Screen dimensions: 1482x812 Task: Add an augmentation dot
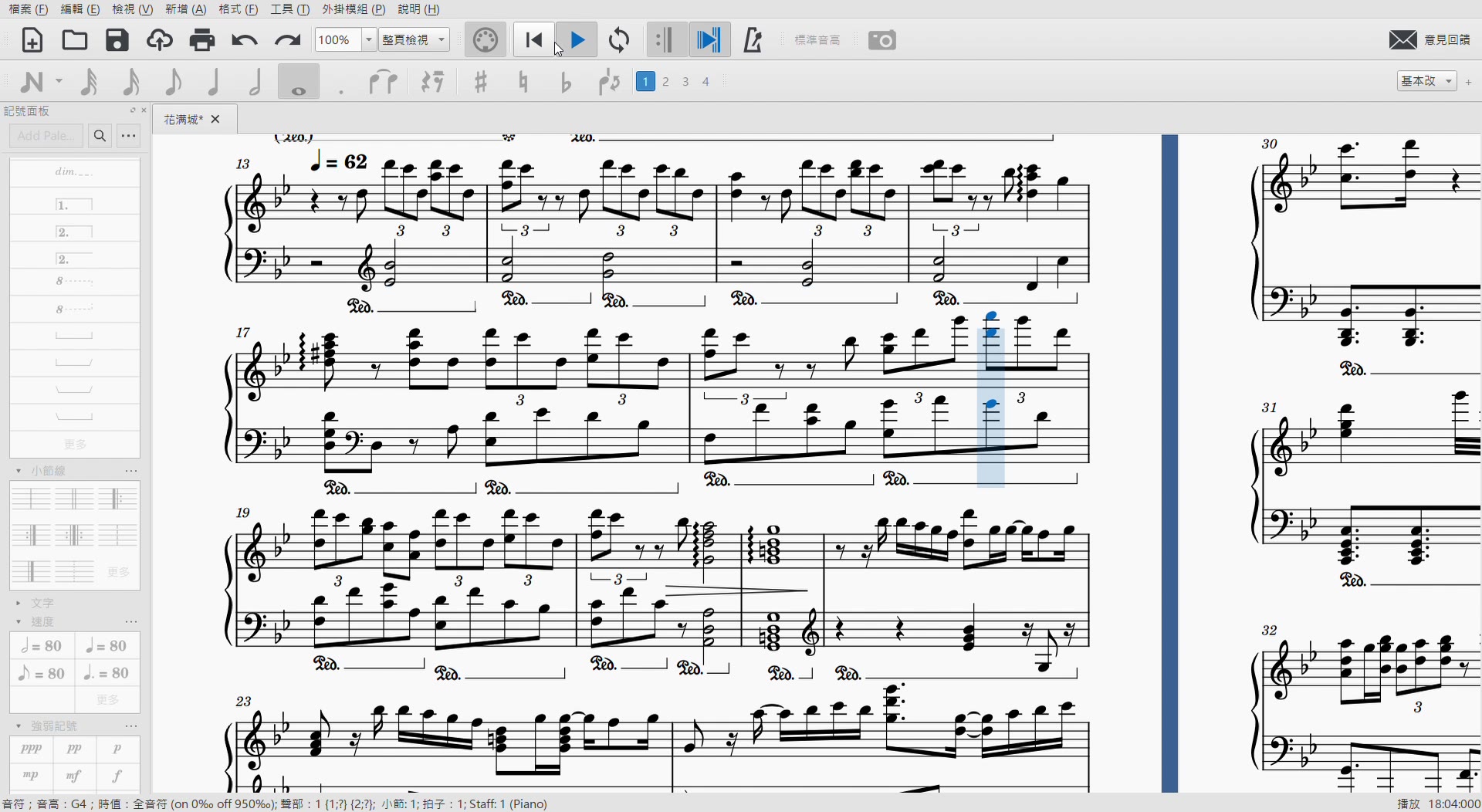[x=341, y=91]
